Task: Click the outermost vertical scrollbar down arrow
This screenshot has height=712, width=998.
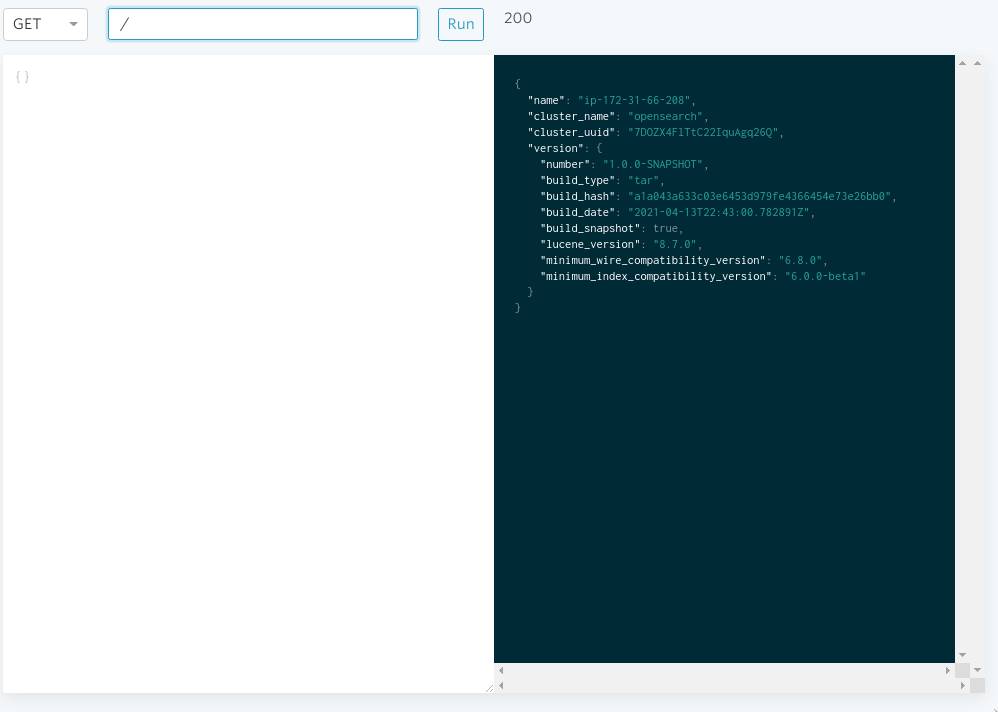Action: point(977,670)
